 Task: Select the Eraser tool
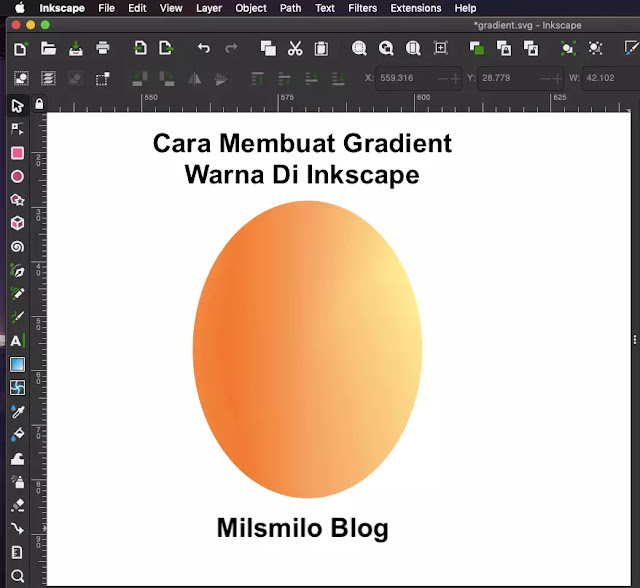18,505
